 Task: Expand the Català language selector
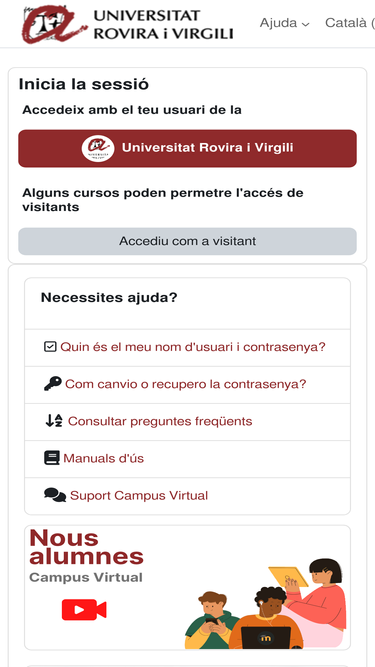click(x=350, y=23)
